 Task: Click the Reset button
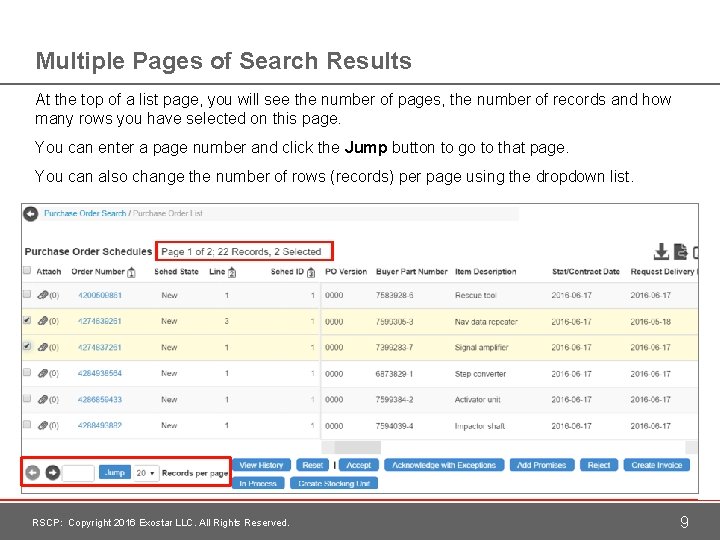point(313,465)
